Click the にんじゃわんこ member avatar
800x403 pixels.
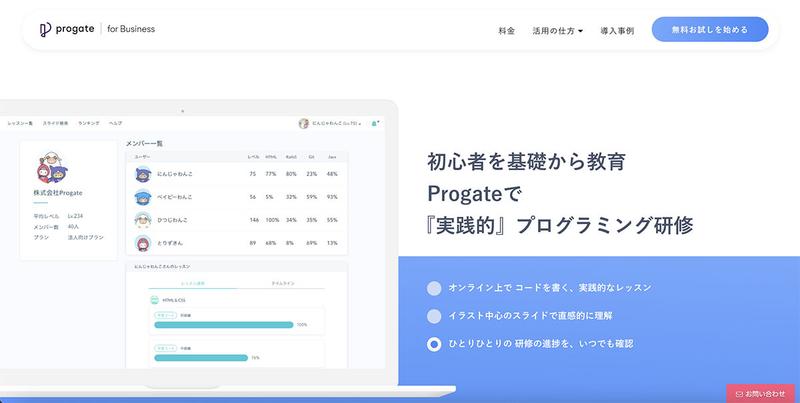[143, 174]
